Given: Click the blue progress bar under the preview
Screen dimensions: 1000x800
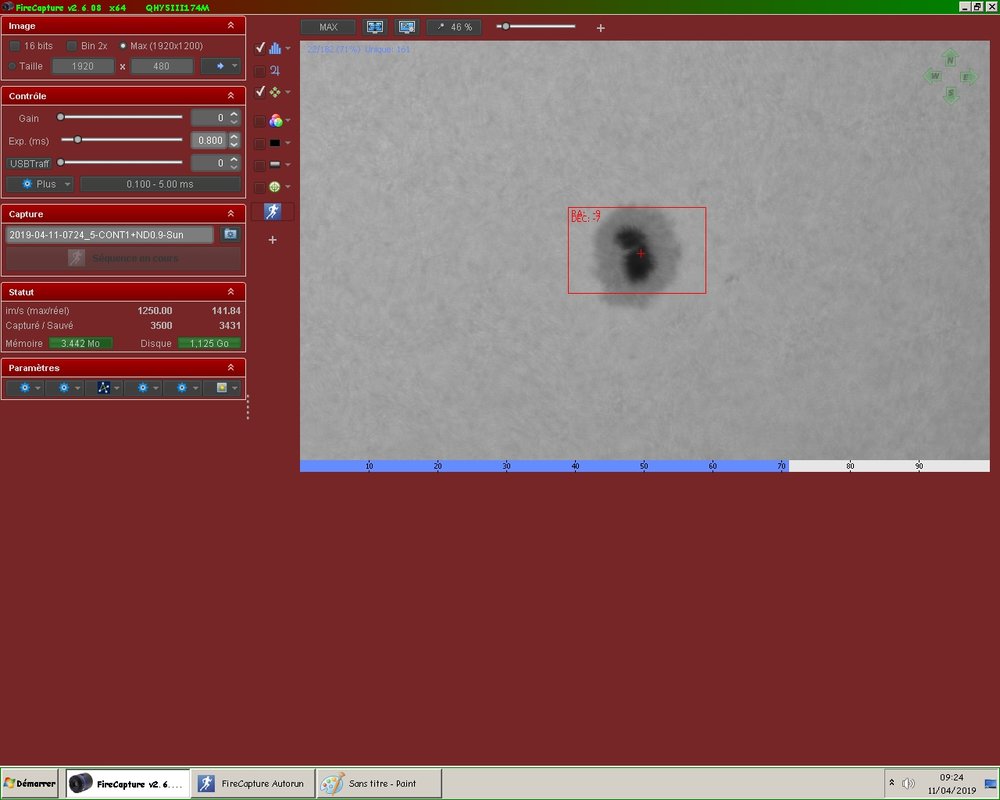Looking at the screenshot, I should (x=544, y=466).
